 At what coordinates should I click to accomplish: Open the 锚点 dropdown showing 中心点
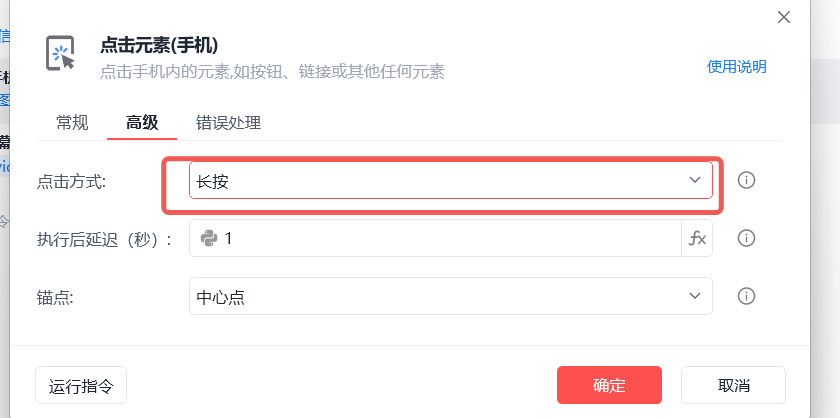click(x=440, y=296)
